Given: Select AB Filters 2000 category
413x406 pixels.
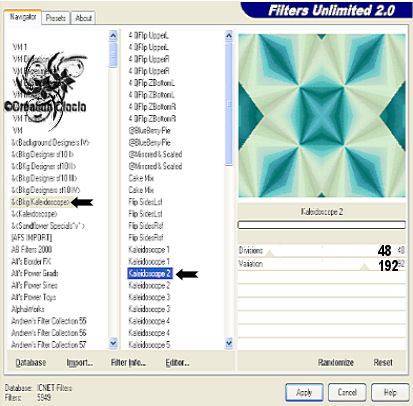Looking at the screenshot, I should pyautogui.click(x=32, y=250).
